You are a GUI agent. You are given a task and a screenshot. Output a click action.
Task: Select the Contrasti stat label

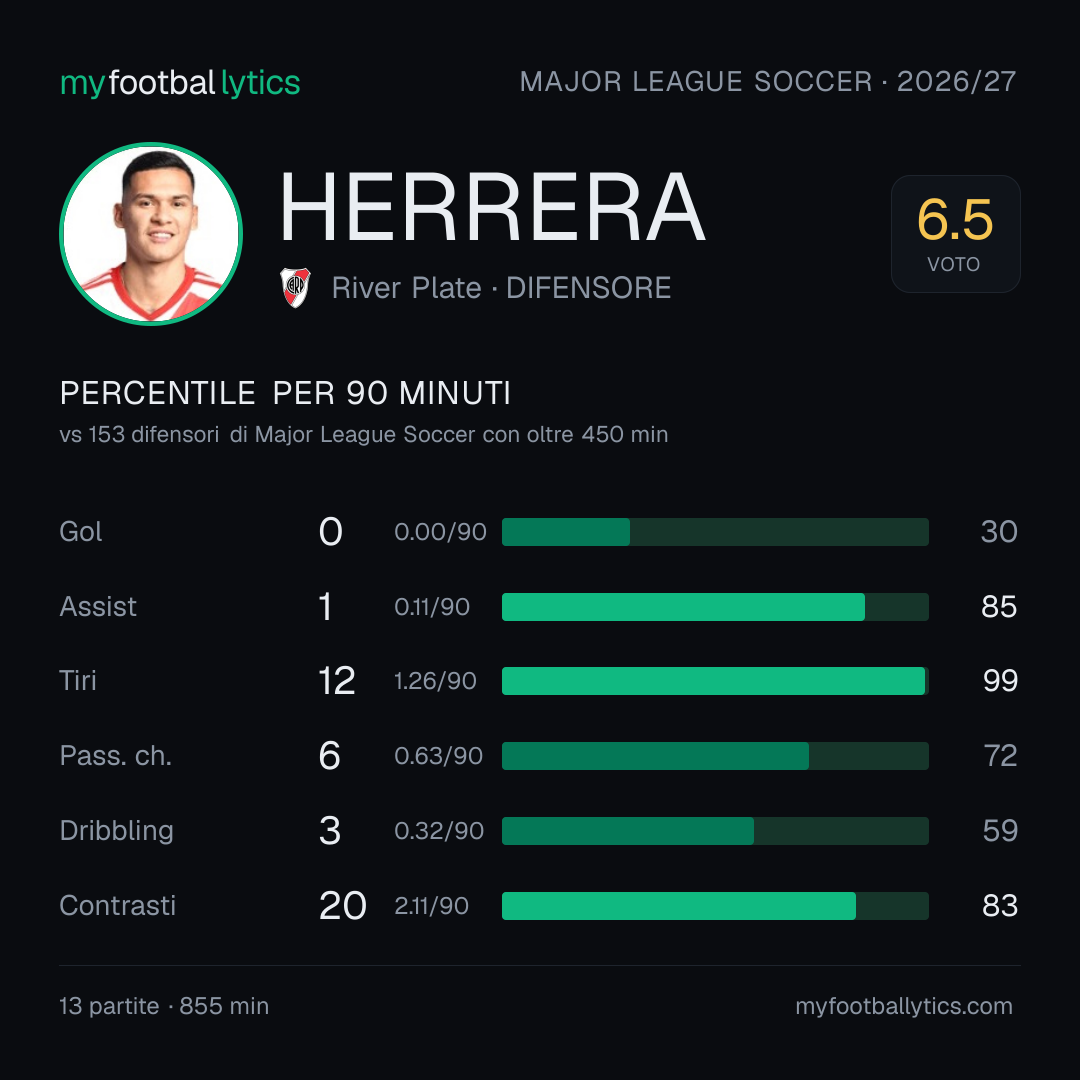118,906
